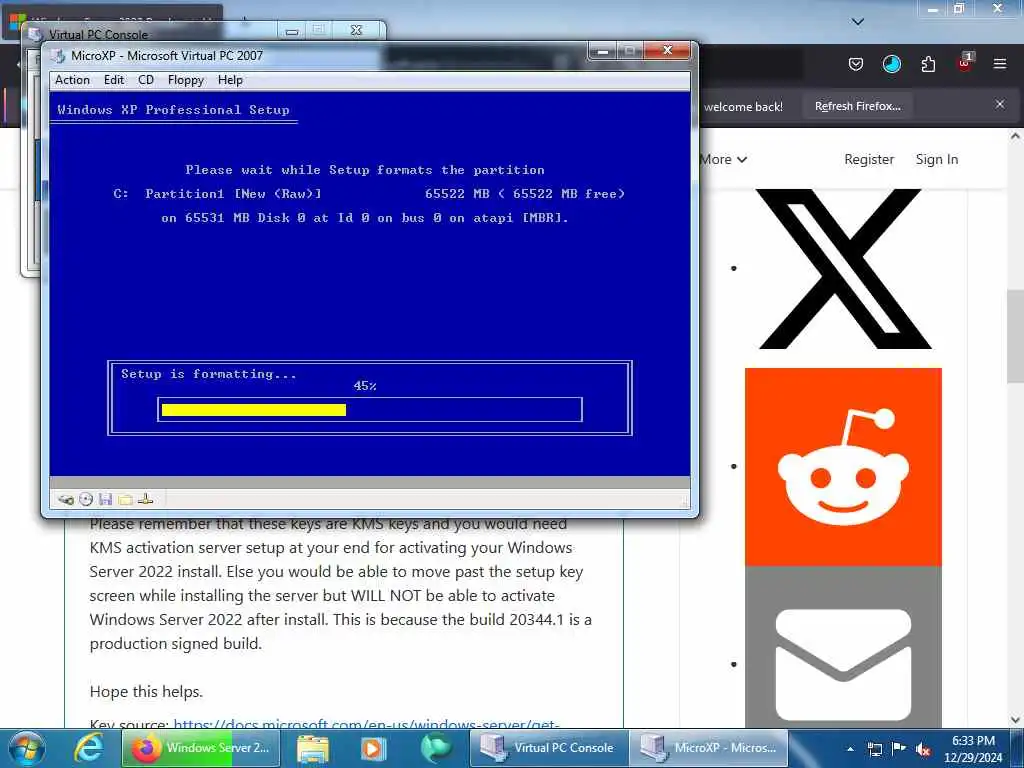This screenshot has width=1024, height=768.
Task: Open Action Center flag tray icon
Action: [x=899, y=749]
